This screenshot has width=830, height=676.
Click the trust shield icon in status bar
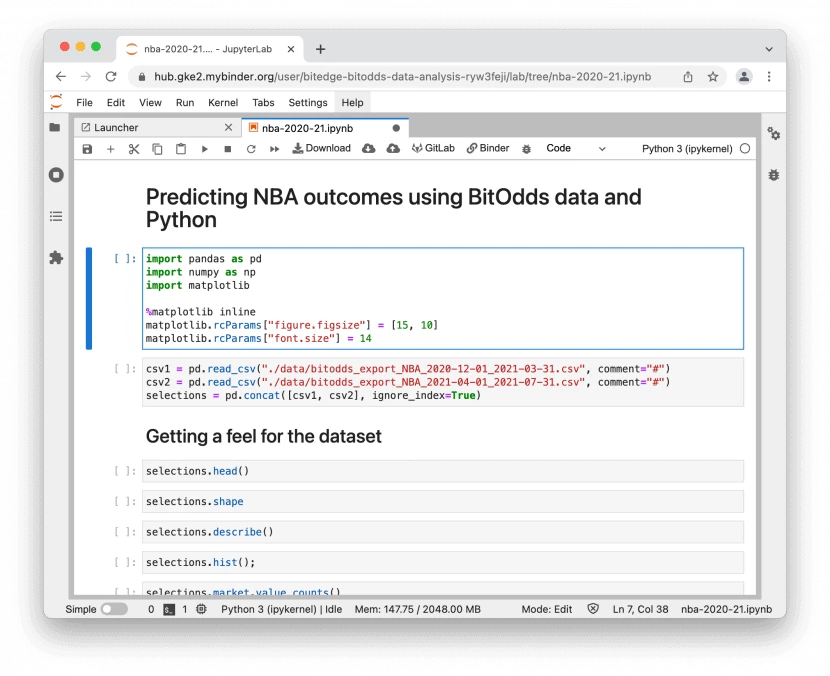coord(593,609)
